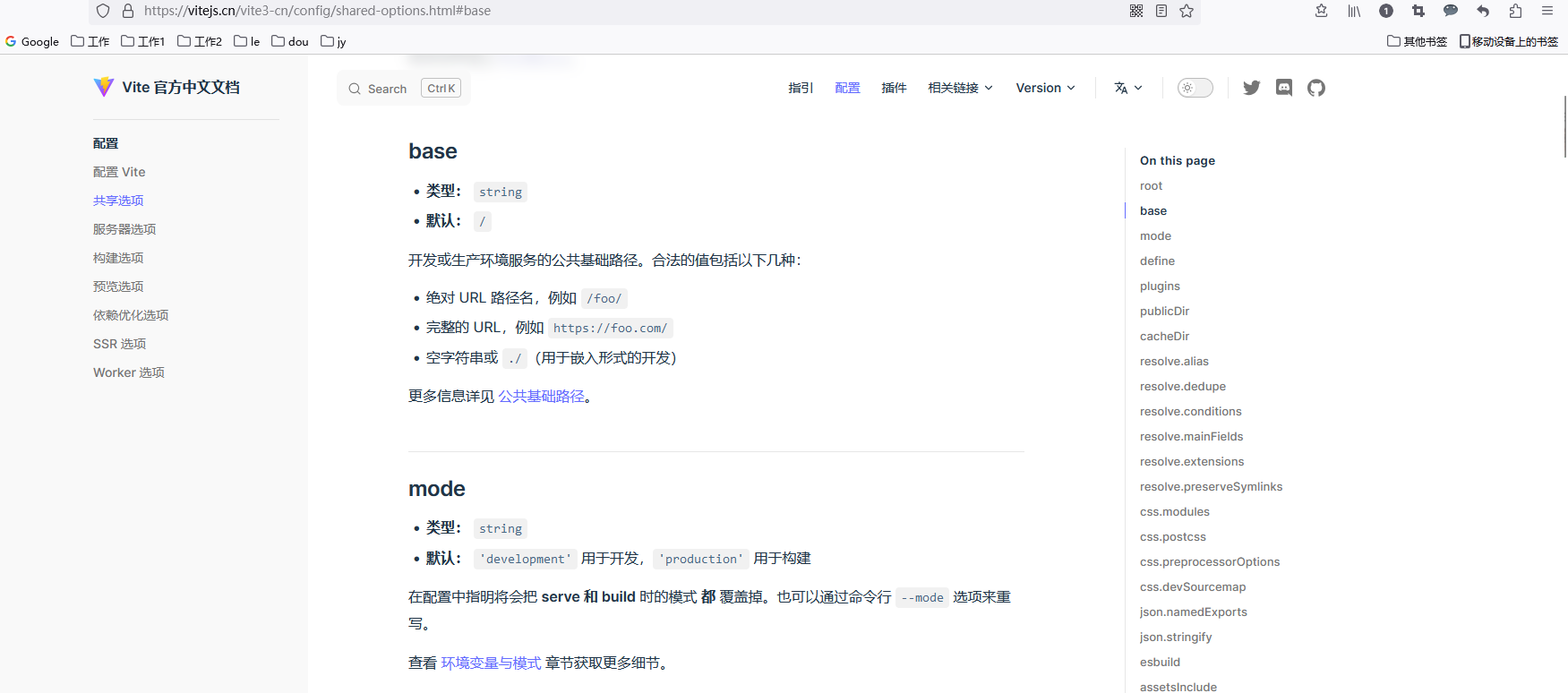Viewport: 1568px width, 693px height.
Task: Open the GitHub repository icon
Action: pyautogui.click(x=1315, y=88)
